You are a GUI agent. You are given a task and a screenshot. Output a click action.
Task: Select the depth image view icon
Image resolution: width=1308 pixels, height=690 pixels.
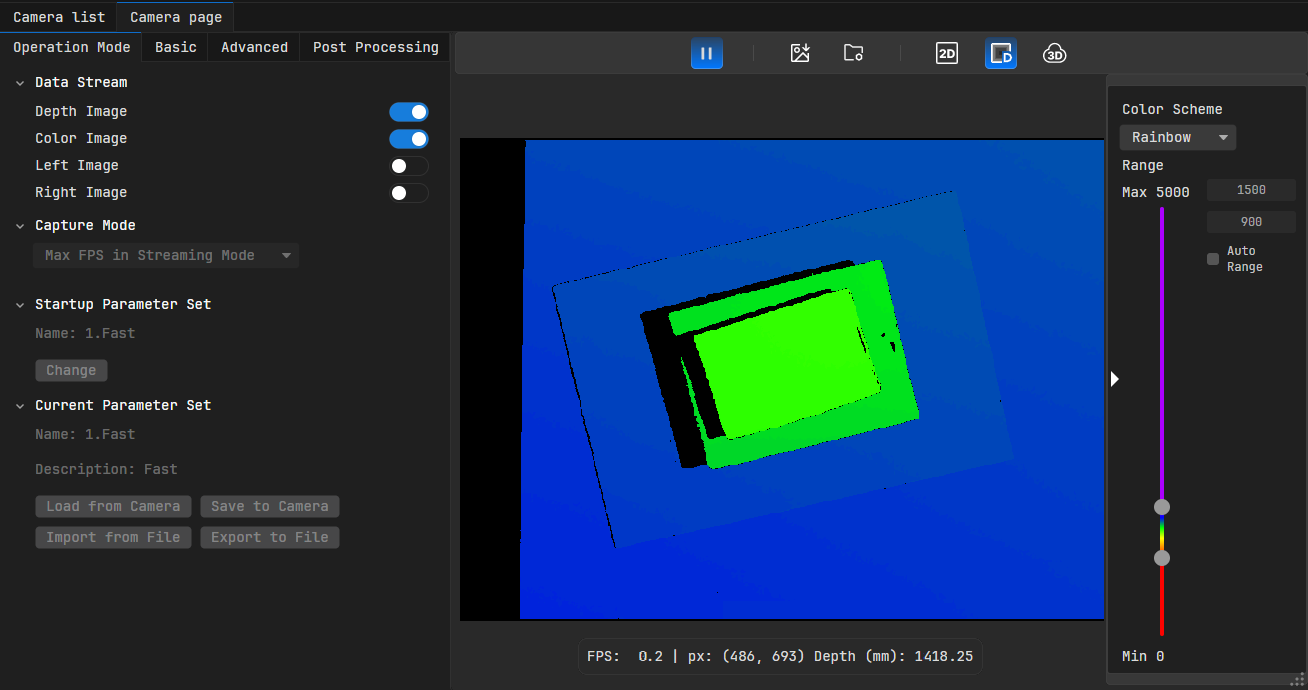(x=1000, y=54)
